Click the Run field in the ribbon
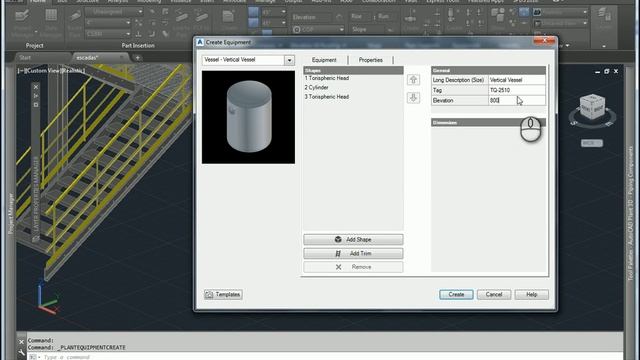 coord(386,17)
